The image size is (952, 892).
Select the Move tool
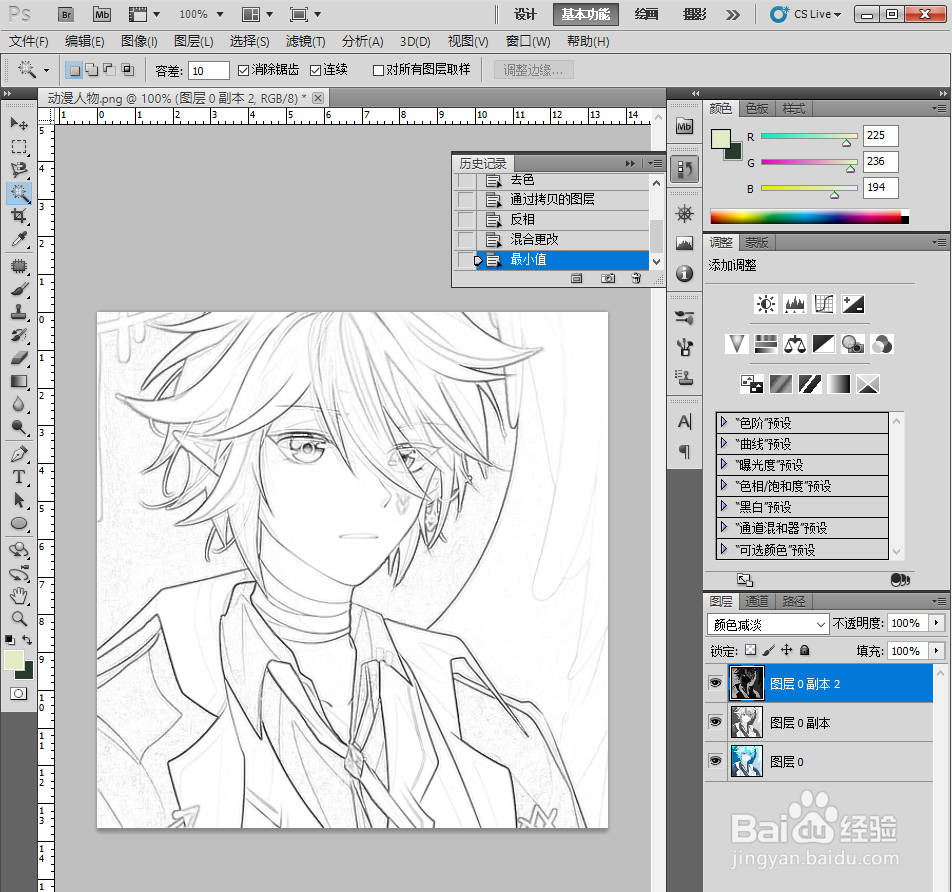click(19, 124)
